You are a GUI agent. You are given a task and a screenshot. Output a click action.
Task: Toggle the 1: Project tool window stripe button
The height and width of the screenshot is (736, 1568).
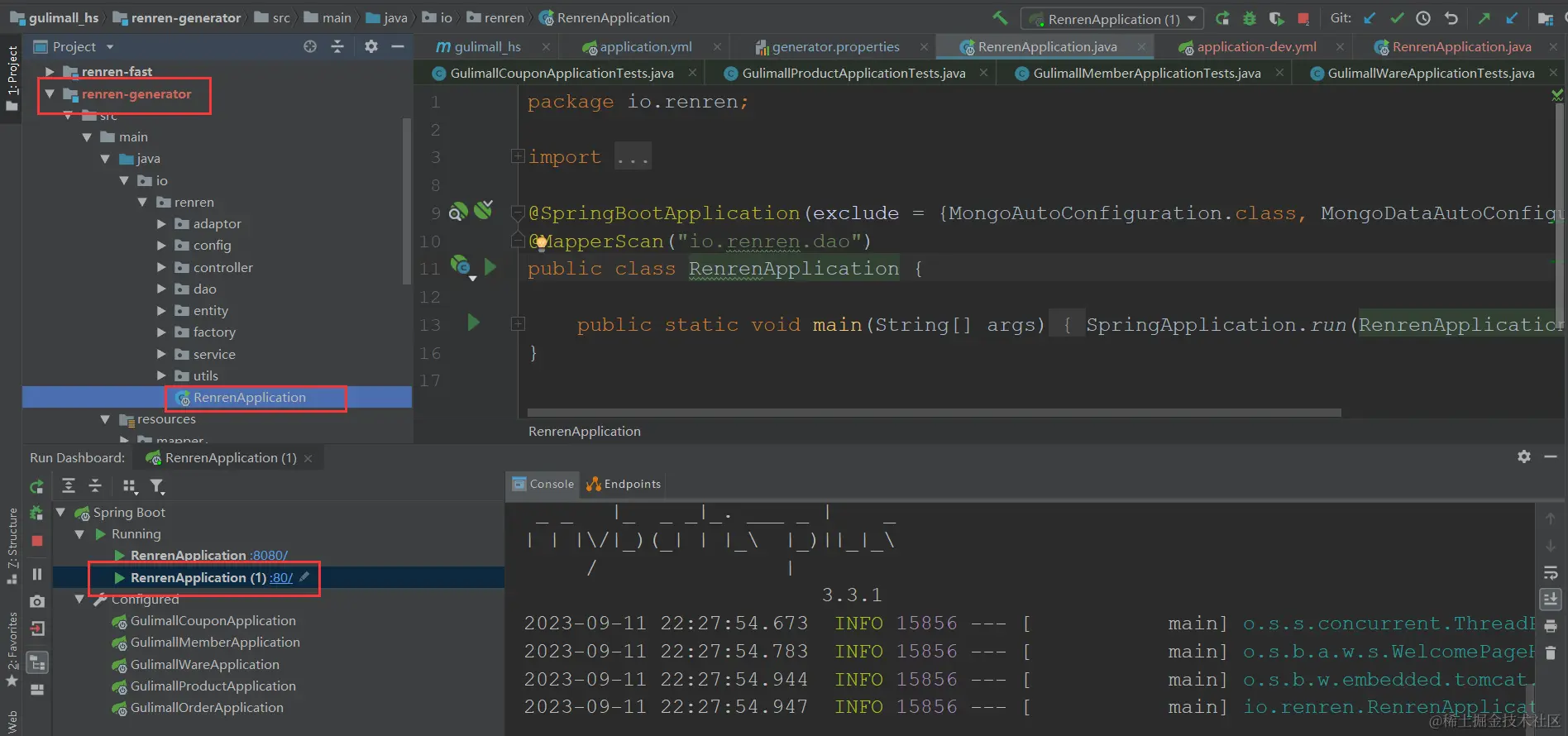(x=12, y=77)
